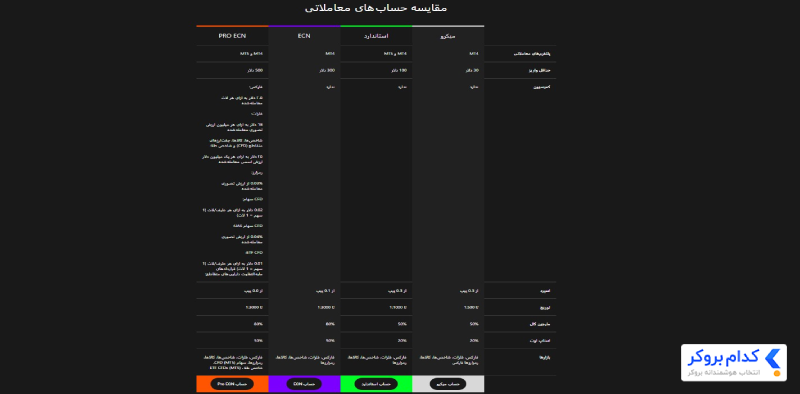800x394 pixels.
Task: Click the استاپ اوت row label
Action: click(x=541, y=340)
